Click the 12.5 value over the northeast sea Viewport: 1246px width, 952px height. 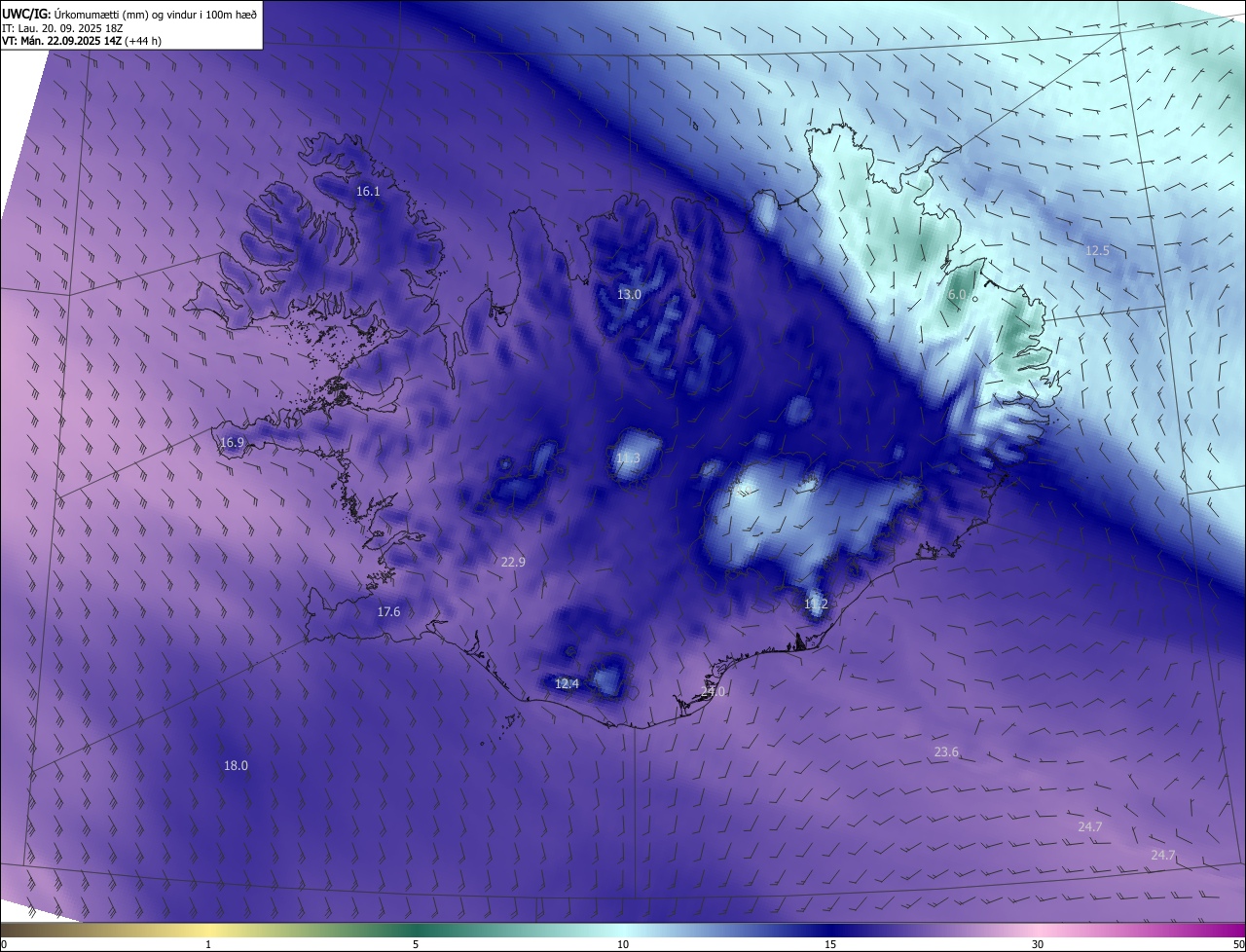click(x=1097, y=251)
